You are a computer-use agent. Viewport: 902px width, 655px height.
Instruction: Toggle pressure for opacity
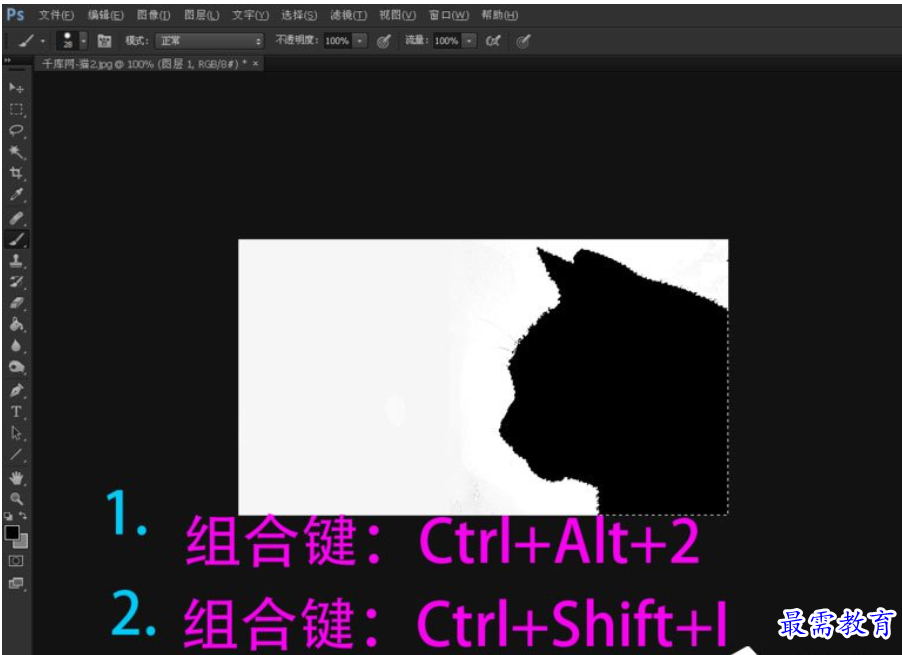tap(384, 41)
